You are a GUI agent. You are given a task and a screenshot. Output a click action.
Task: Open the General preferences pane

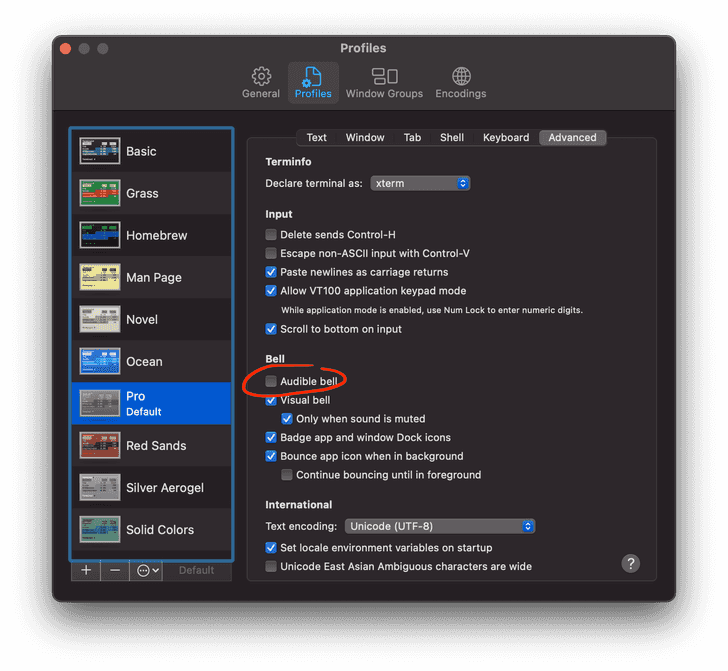261,83
